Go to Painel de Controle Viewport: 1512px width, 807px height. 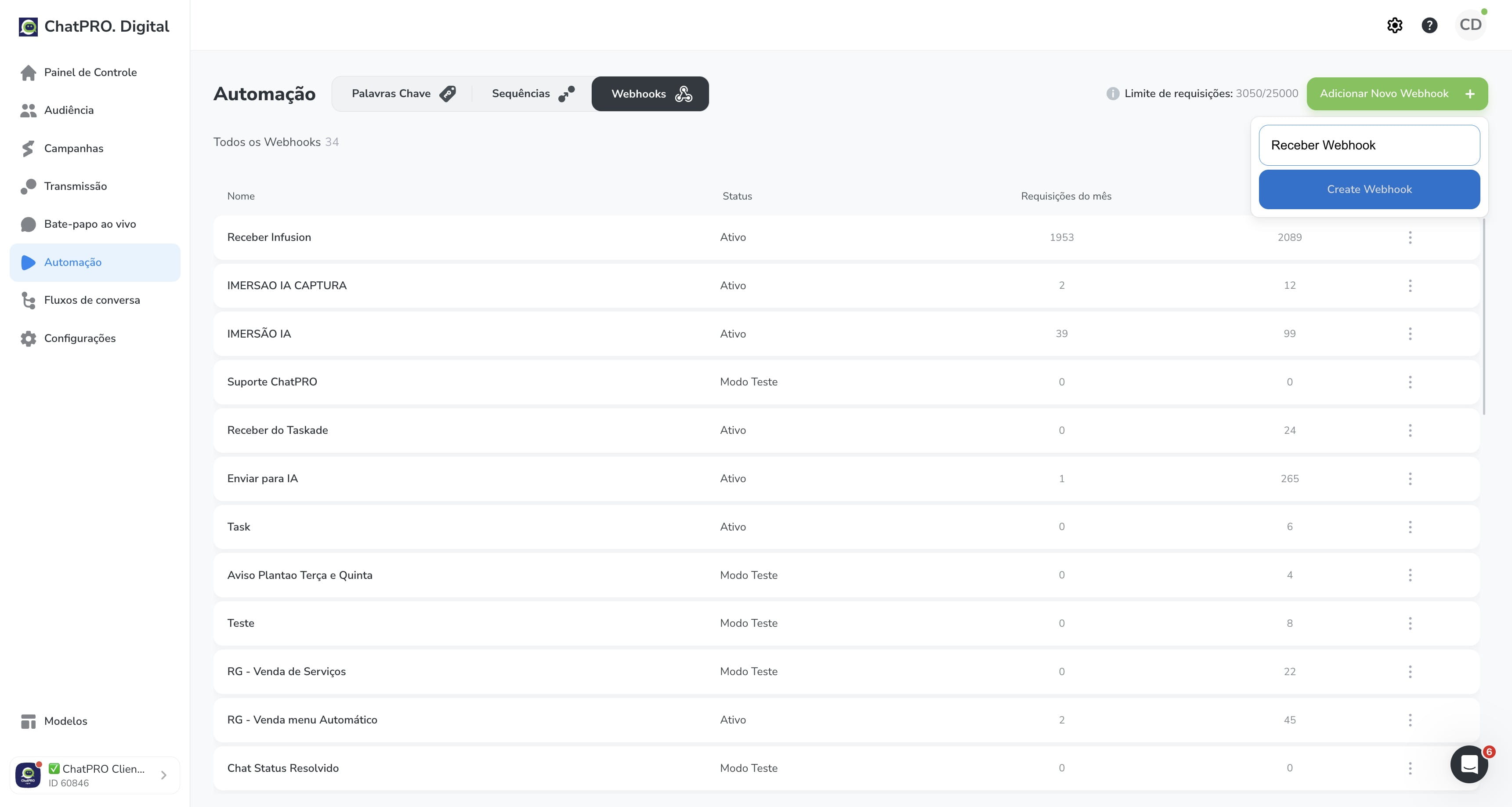coord(95,72)
